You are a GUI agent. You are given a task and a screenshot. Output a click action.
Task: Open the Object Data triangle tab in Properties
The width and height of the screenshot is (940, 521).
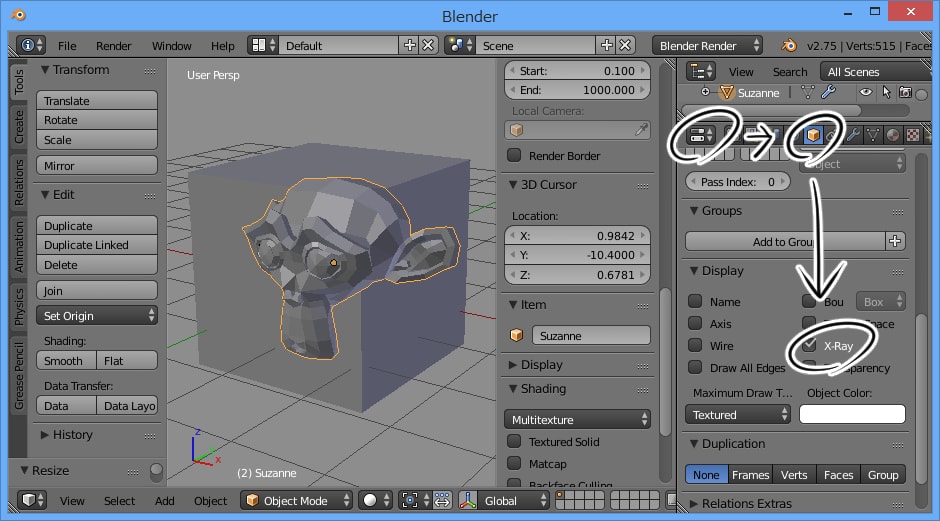(873, 135)
